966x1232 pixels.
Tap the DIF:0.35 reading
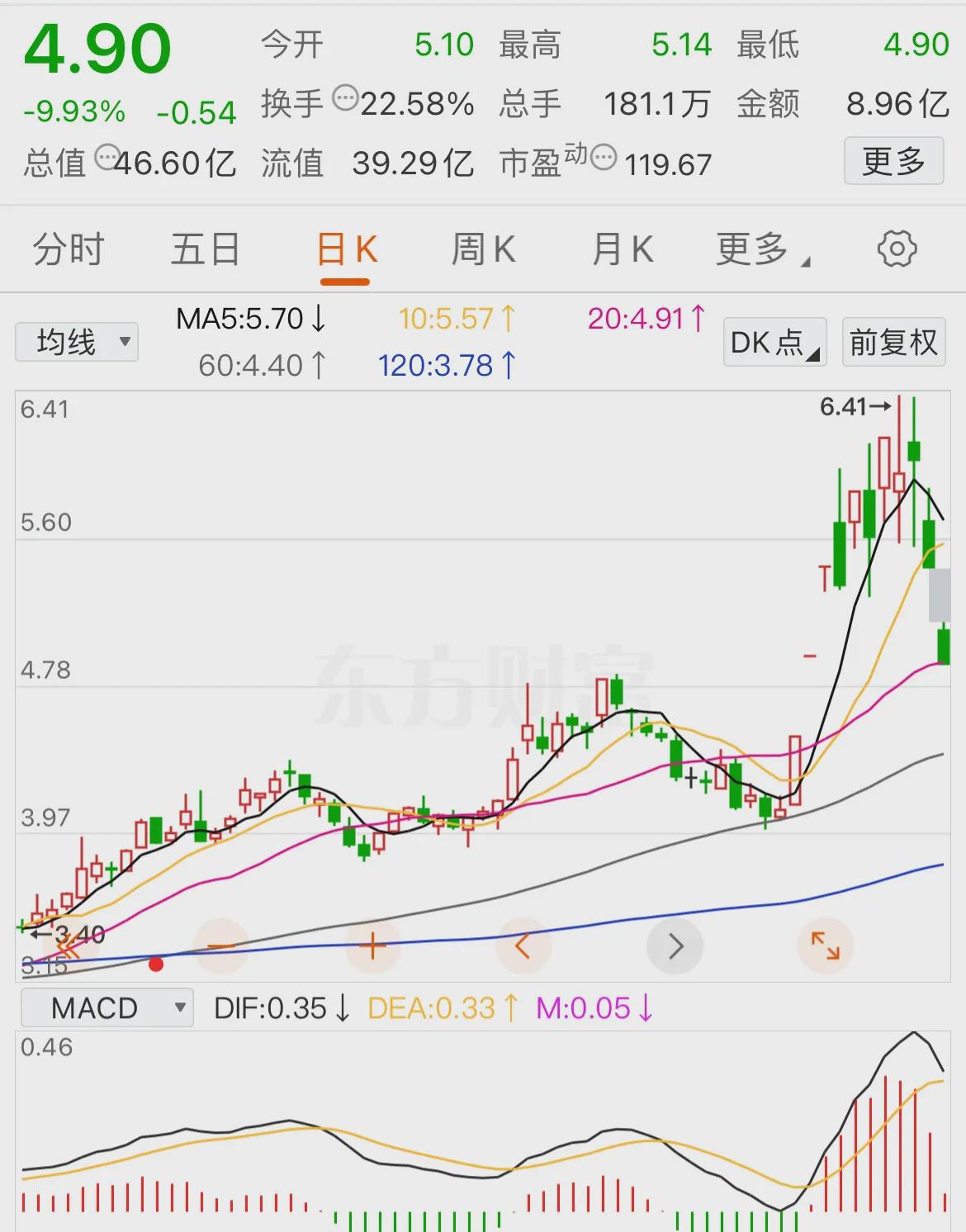(282, 1008)
